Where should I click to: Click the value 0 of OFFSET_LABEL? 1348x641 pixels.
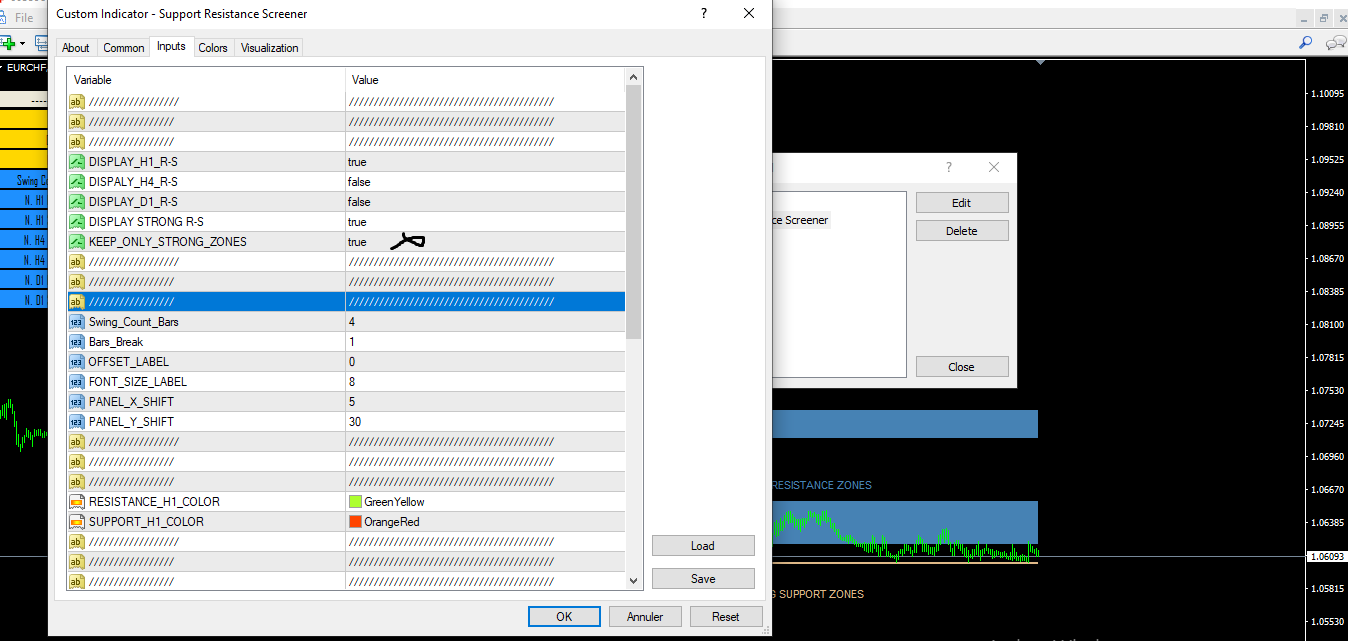coord(352,362)
